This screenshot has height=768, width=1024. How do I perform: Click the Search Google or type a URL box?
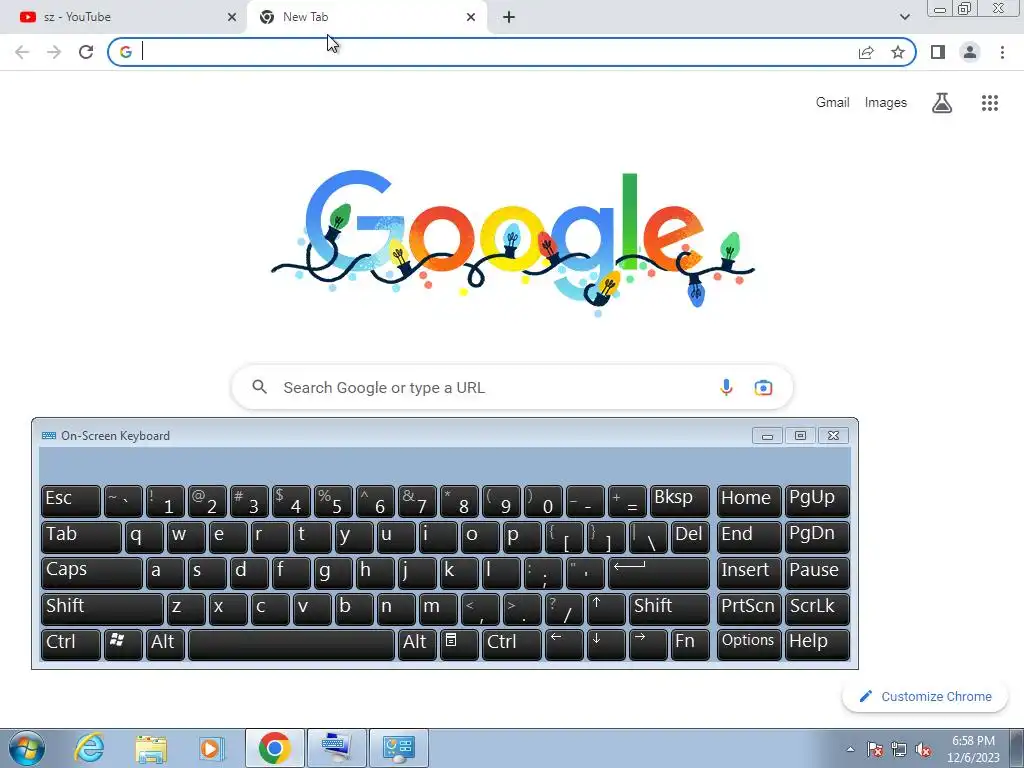point(512,387)
